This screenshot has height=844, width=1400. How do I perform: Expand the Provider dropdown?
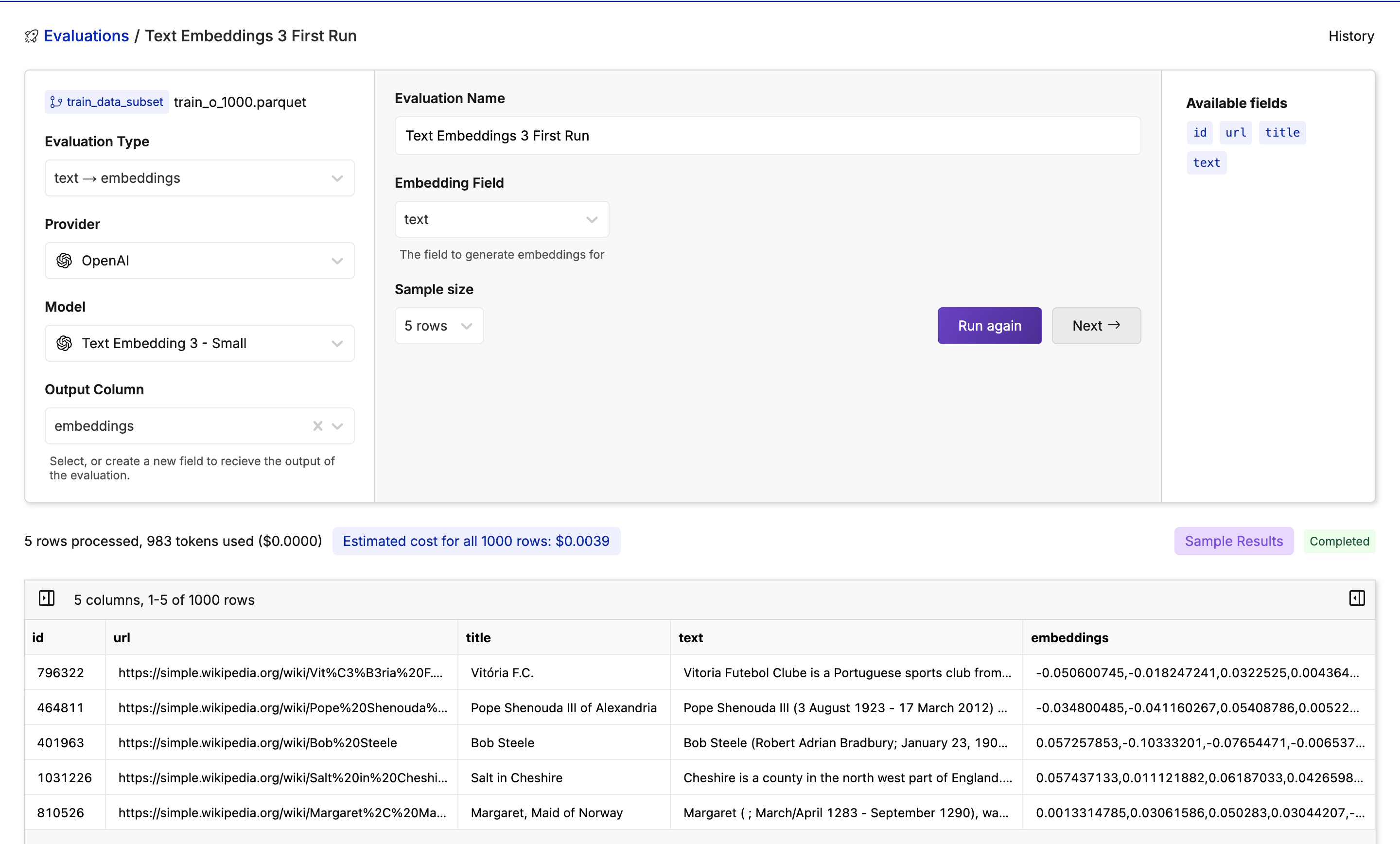point(199,261)
